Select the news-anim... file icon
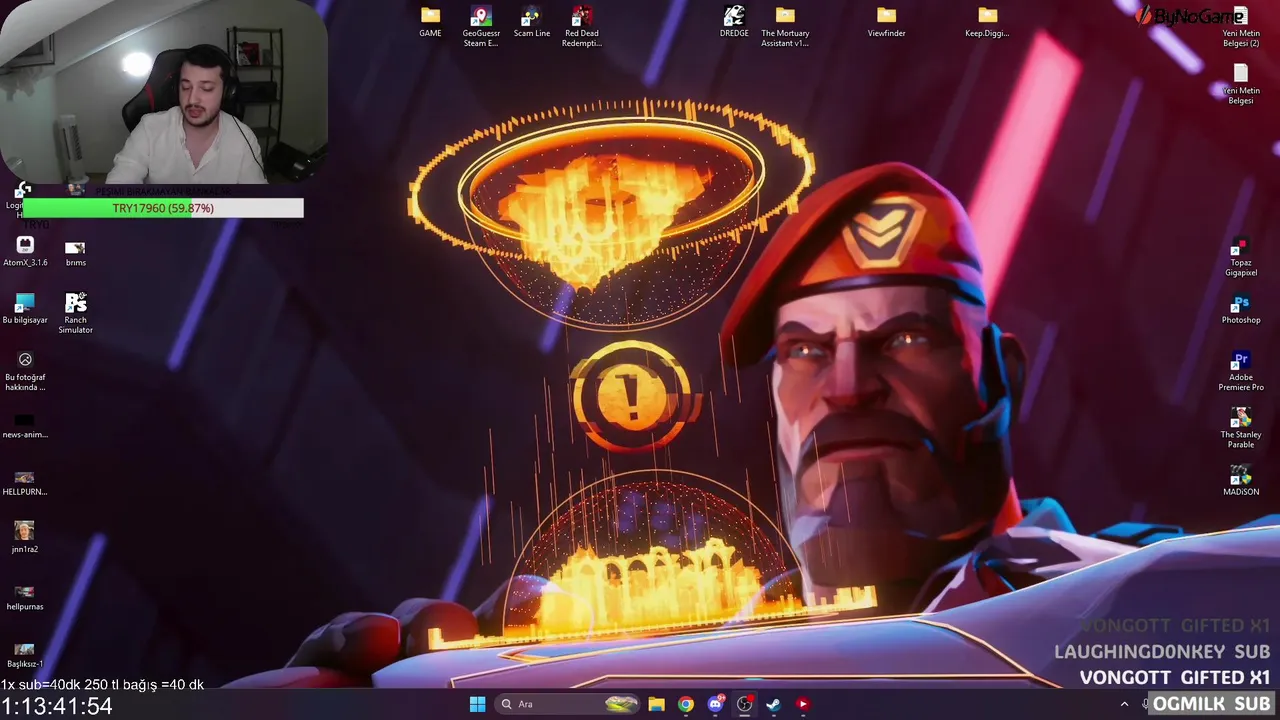1280x720 pixels. (25, 425)
